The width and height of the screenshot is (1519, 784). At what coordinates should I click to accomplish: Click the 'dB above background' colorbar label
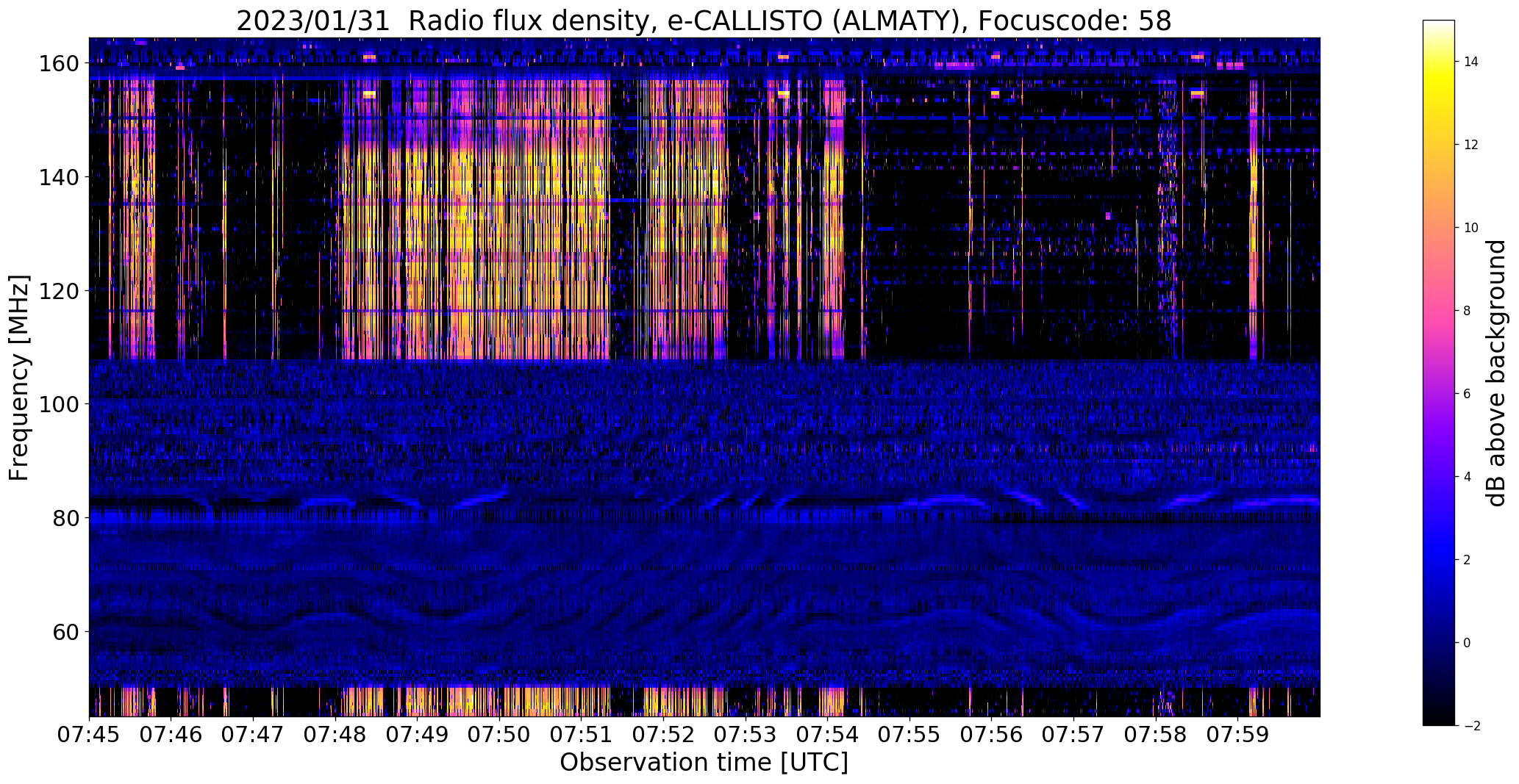coord(1495,373)
